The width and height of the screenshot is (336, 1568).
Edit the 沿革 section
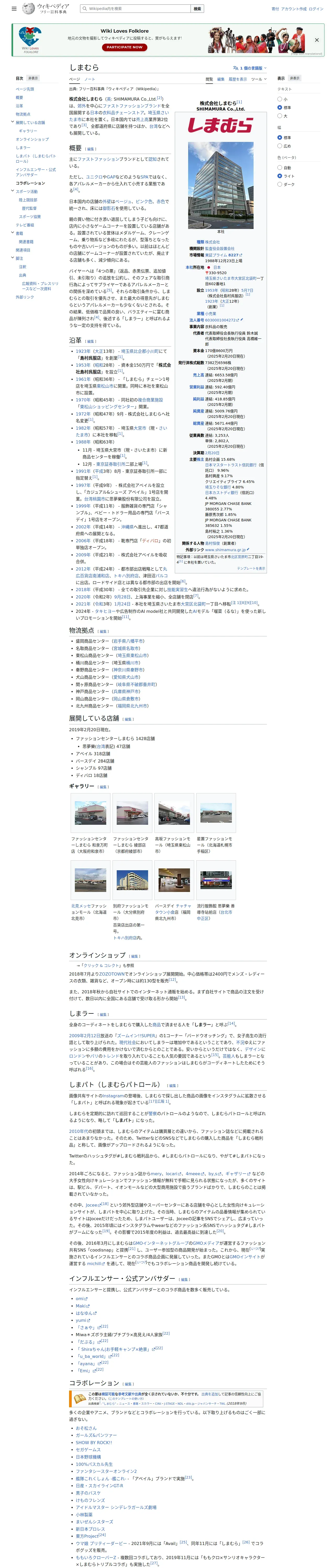(x=90, y=342)
